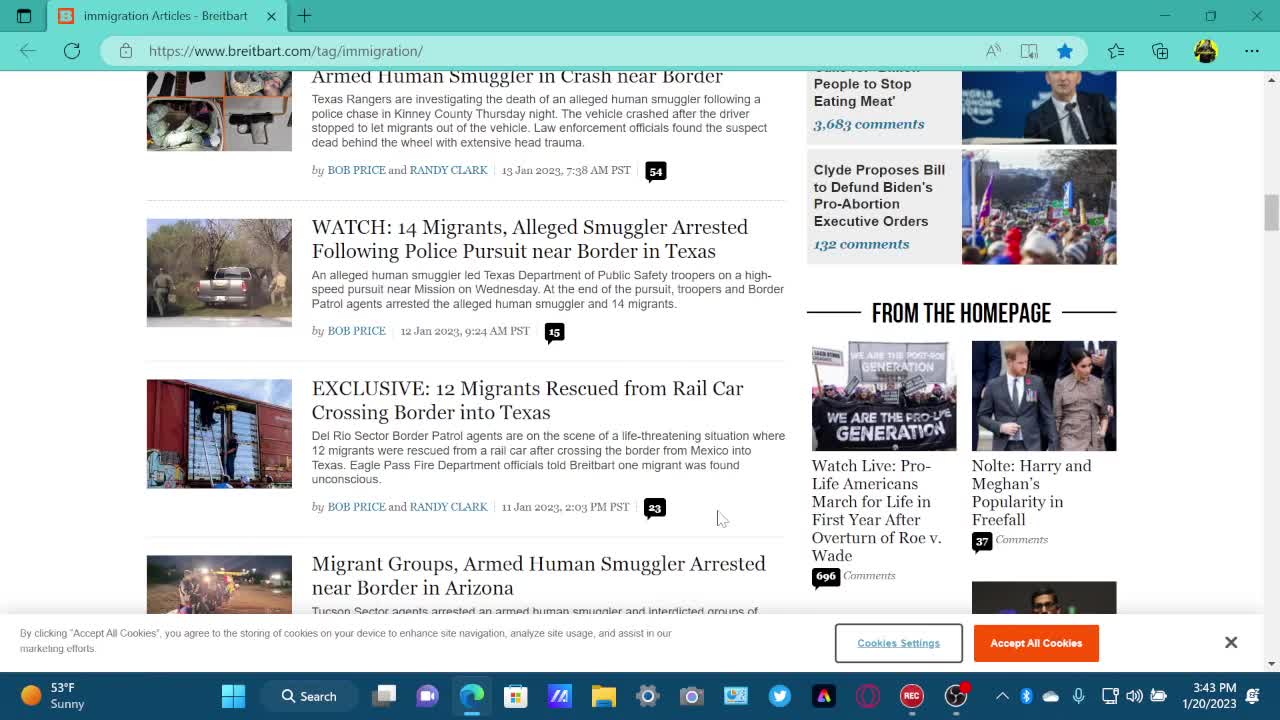Open the Edge profile avatar
This screenshot has width=1280, height=720.
tap(1206, 51)
